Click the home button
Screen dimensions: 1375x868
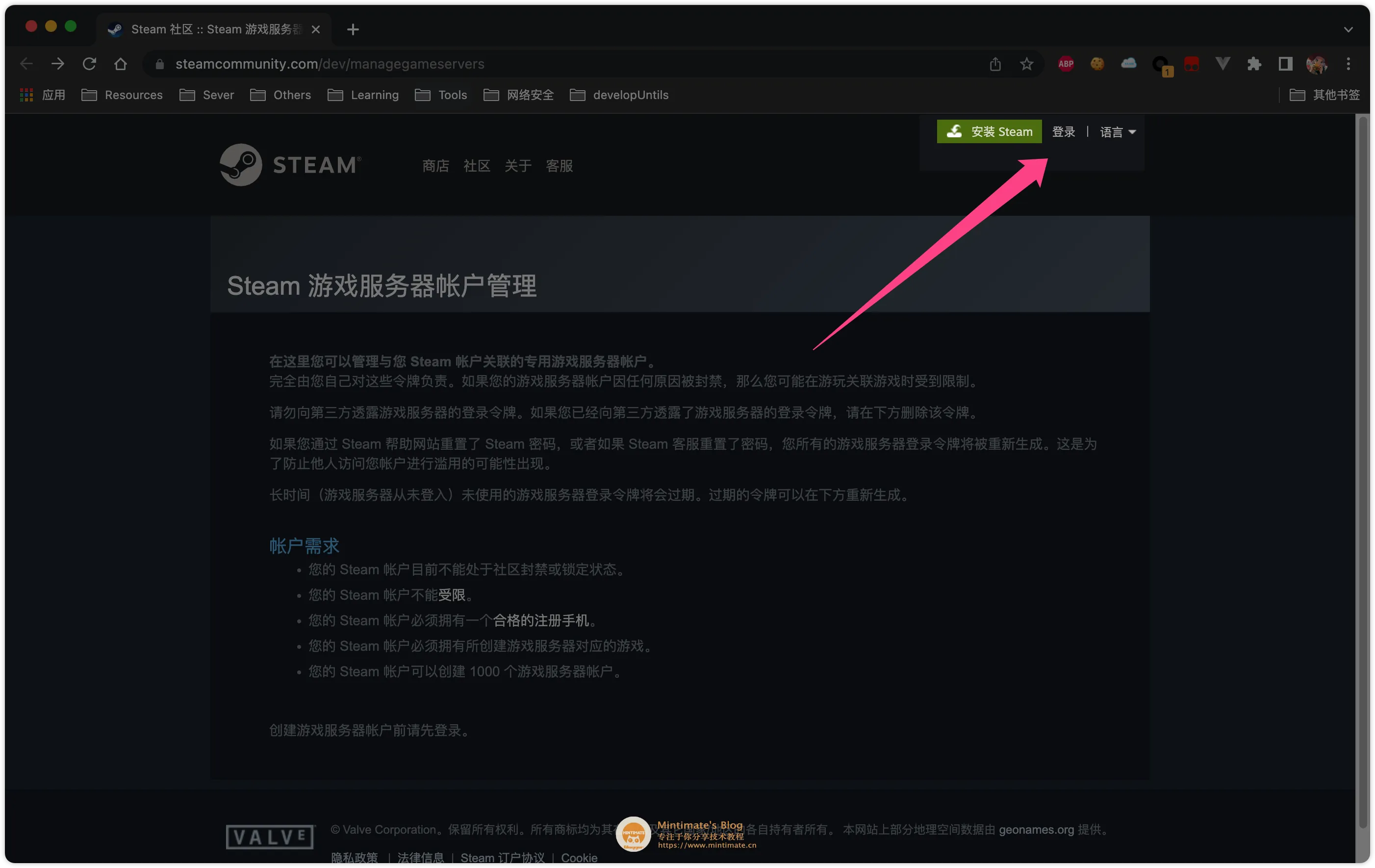pyautogui.click(x=120, y=63)
